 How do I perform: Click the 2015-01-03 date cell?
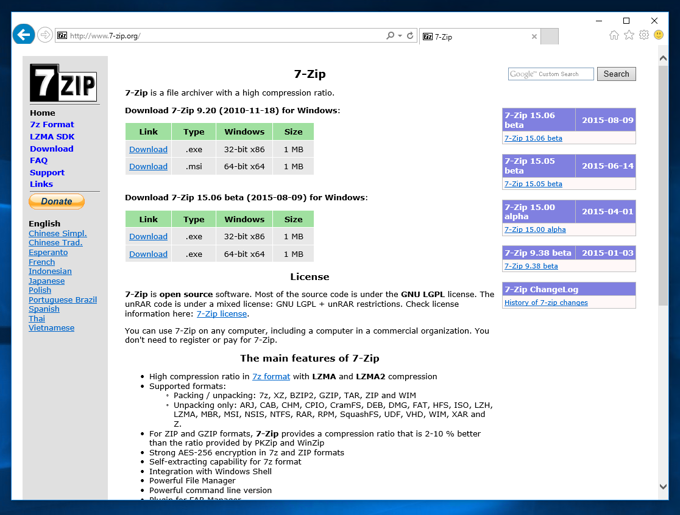click(608, 253)
